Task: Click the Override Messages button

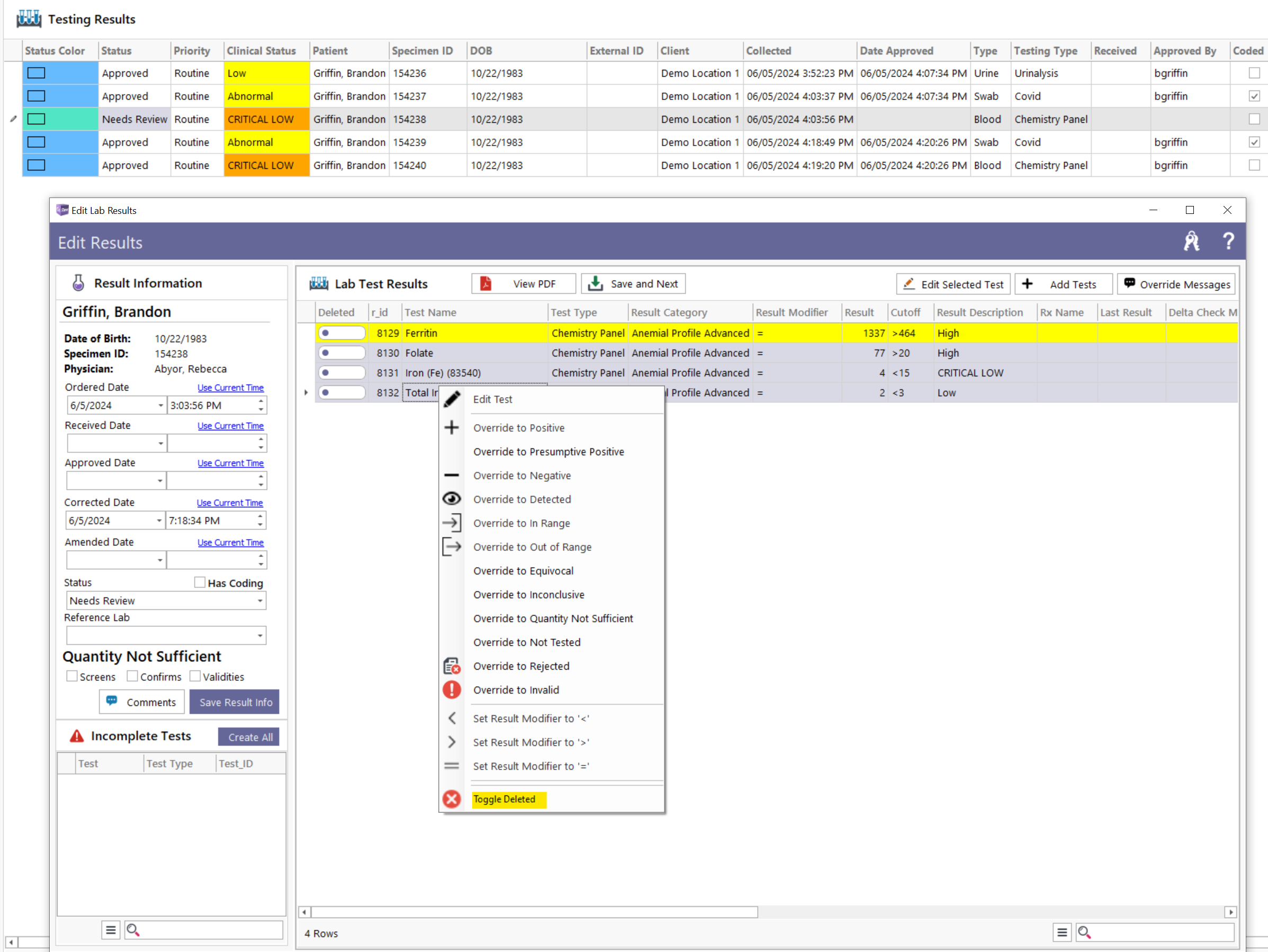Action: [x=1176, y=284]
